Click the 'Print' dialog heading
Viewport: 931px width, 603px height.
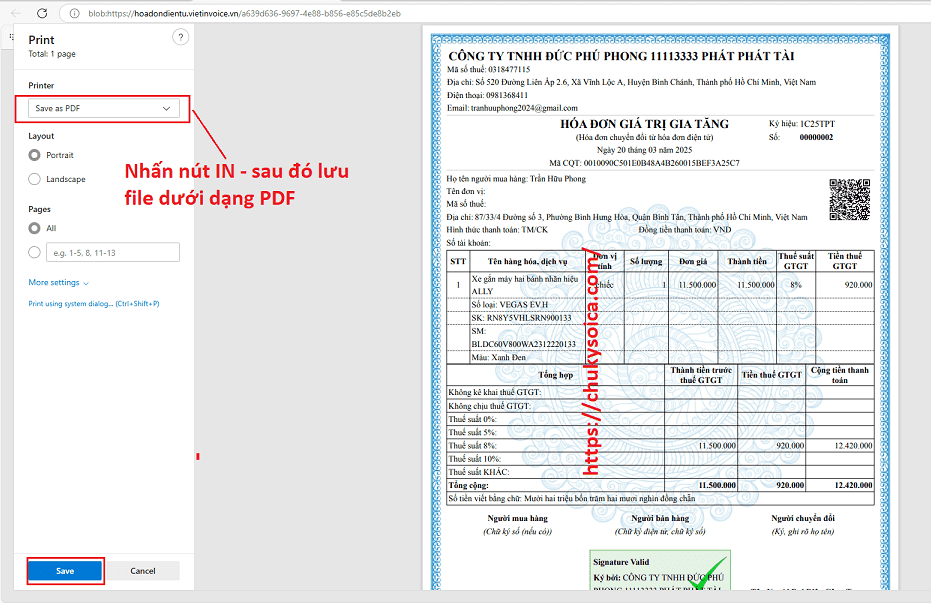[x=41, y=40]
